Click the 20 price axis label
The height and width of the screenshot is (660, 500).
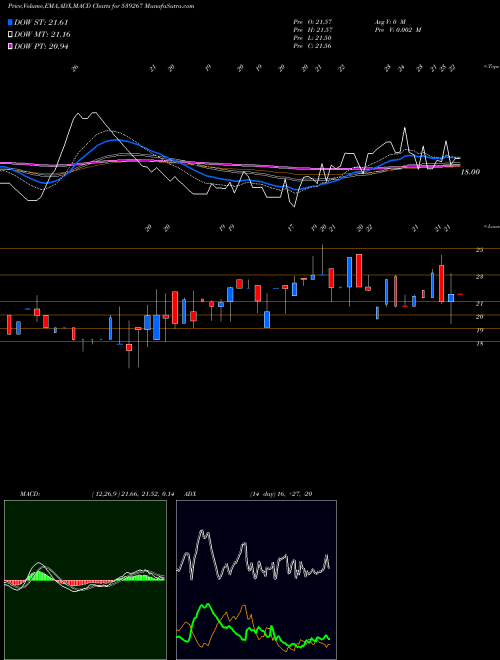point(479,317)
